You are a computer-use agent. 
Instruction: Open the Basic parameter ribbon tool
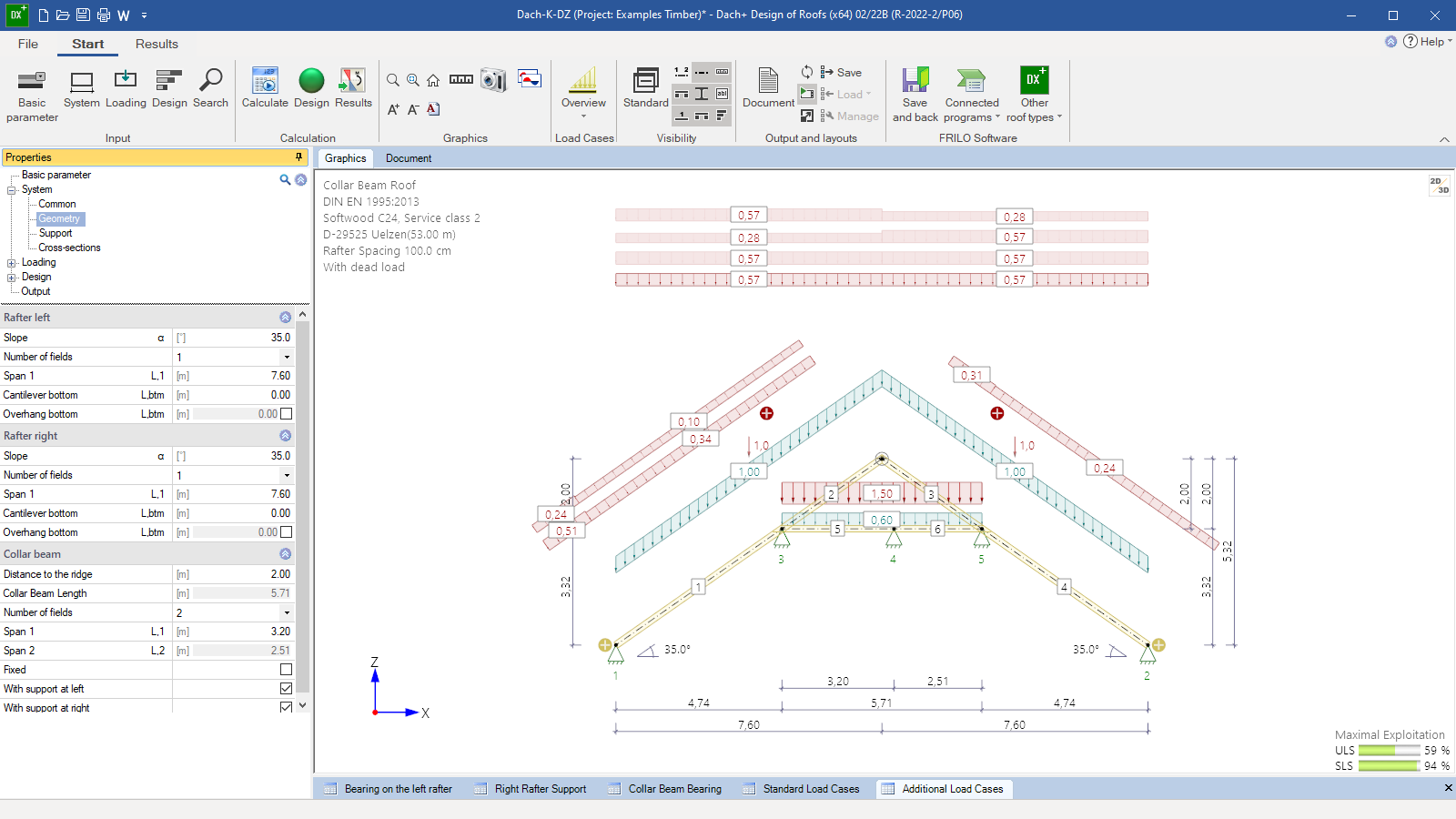(x=32, y=96)
